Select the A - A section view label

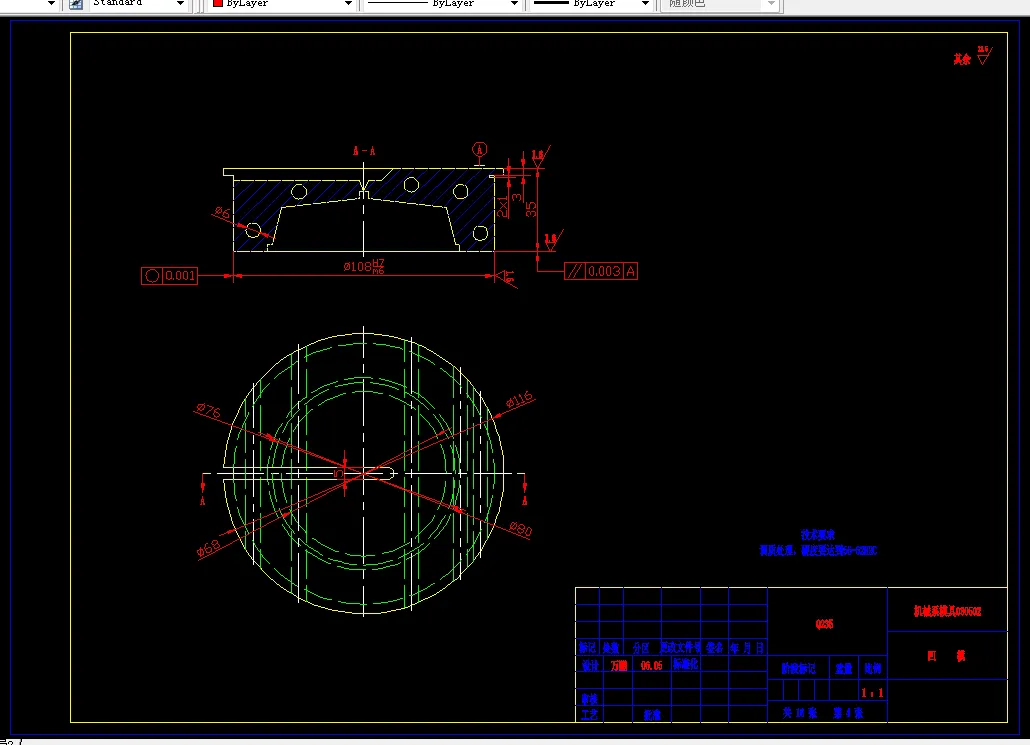[x=363, y=151]
